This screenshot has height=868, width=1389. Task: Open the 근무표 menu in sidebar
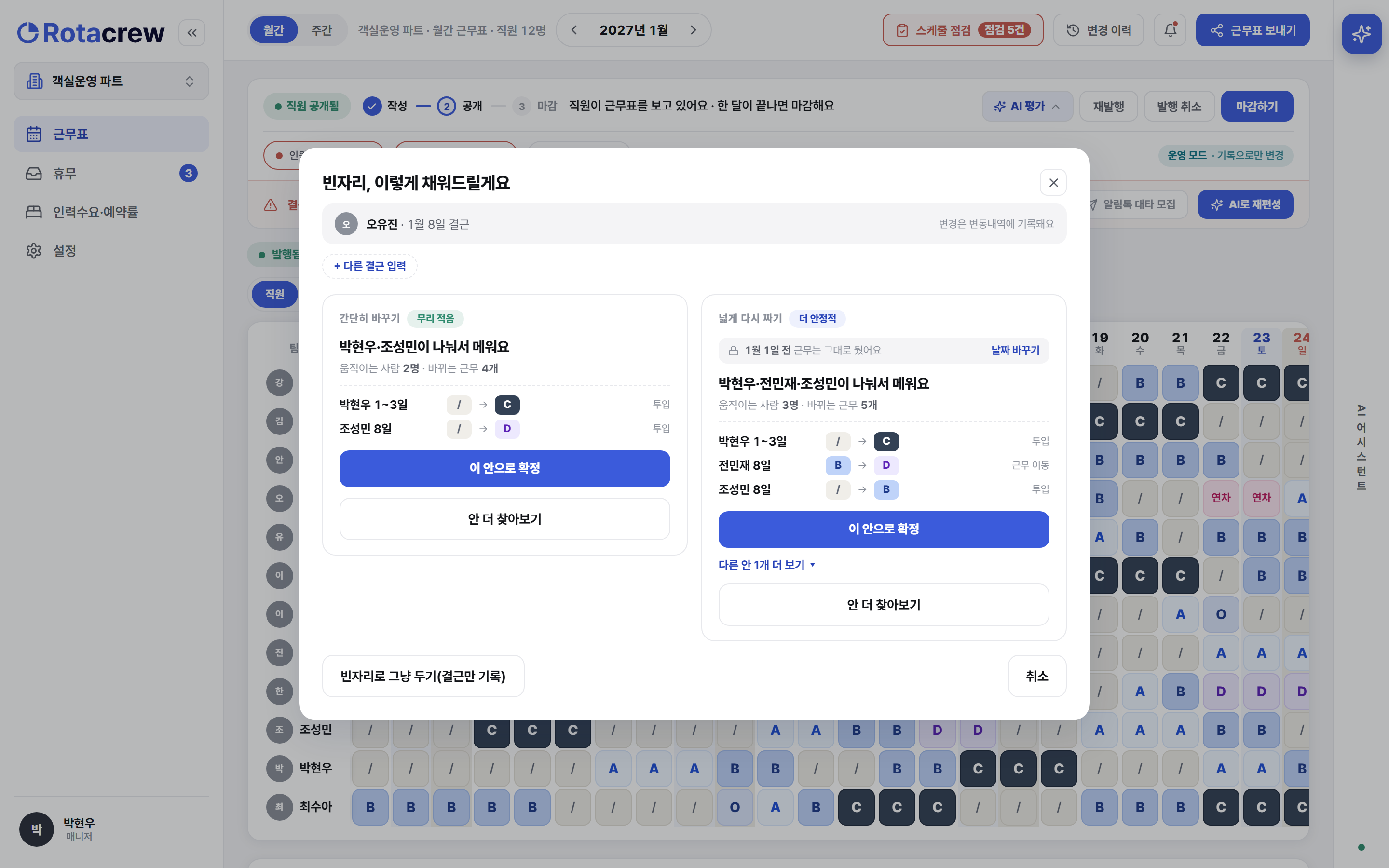point(111,134)
